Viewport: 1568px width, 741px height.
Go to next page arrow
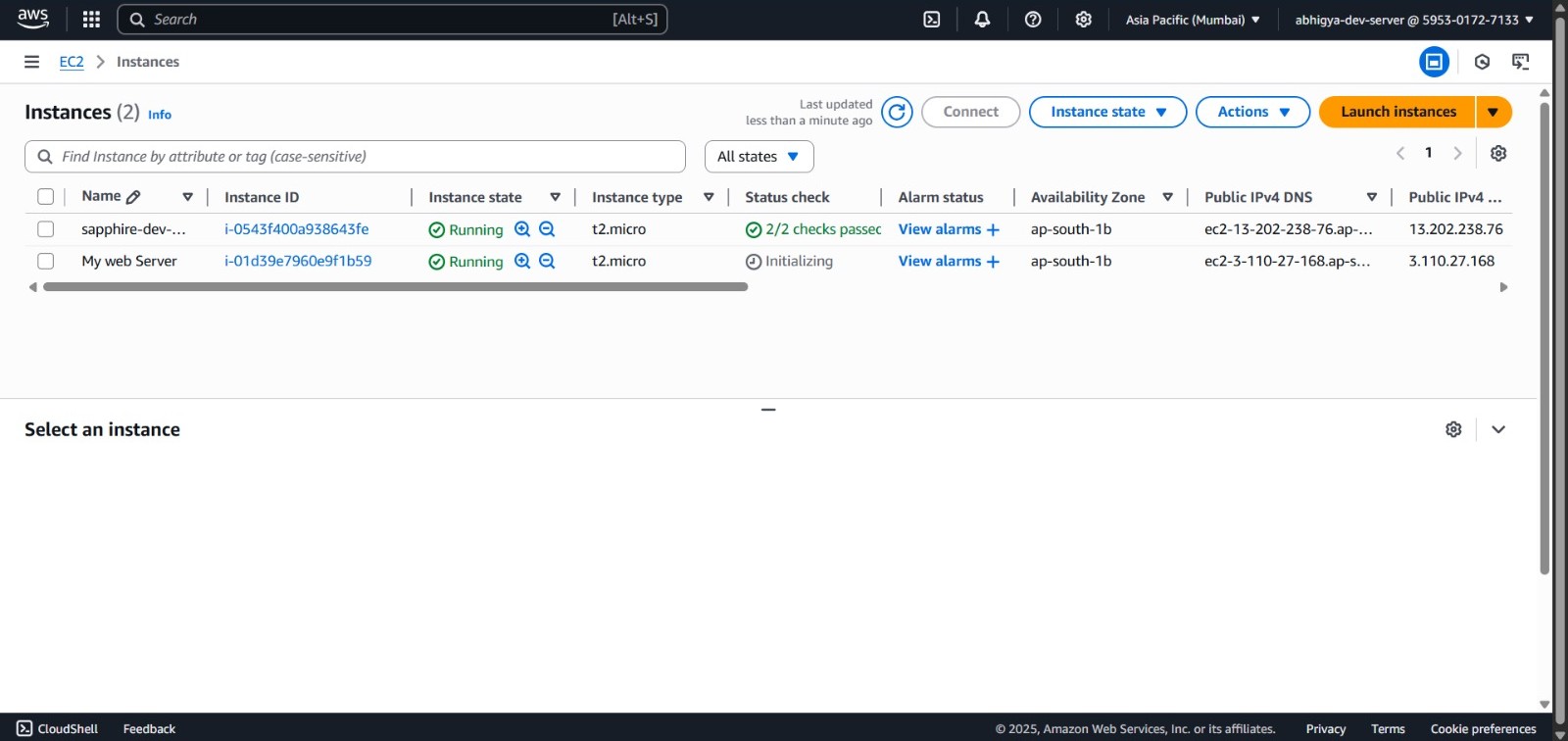point(1457,153)
